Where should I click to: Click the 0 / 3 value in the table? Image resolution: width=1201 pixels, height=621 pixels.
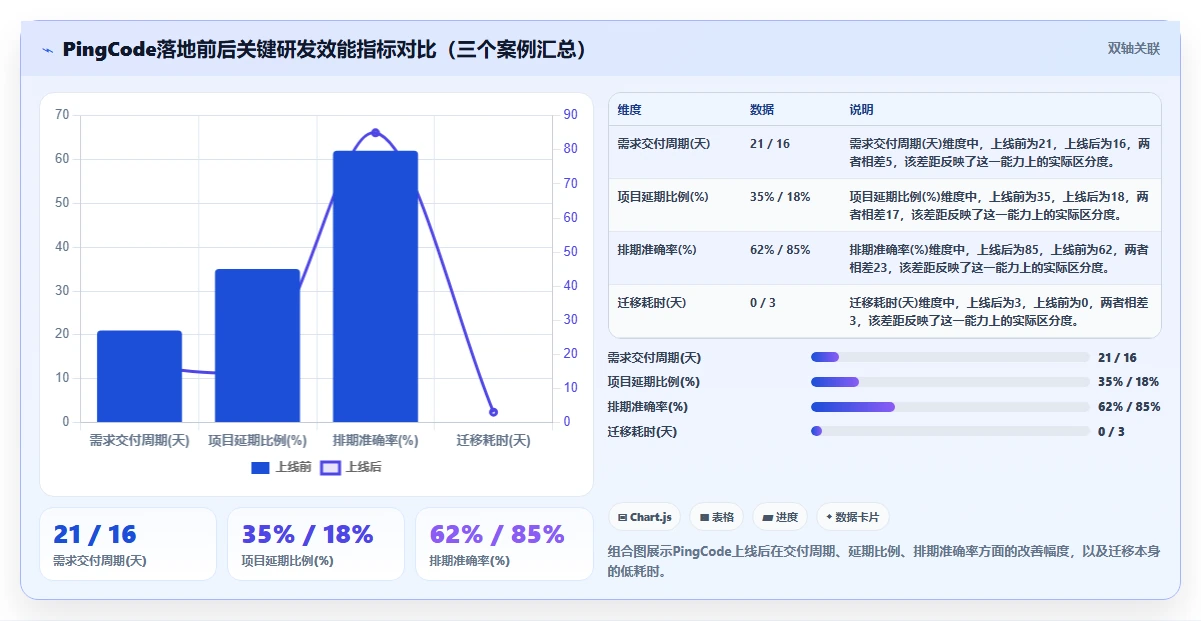point(763,303)
